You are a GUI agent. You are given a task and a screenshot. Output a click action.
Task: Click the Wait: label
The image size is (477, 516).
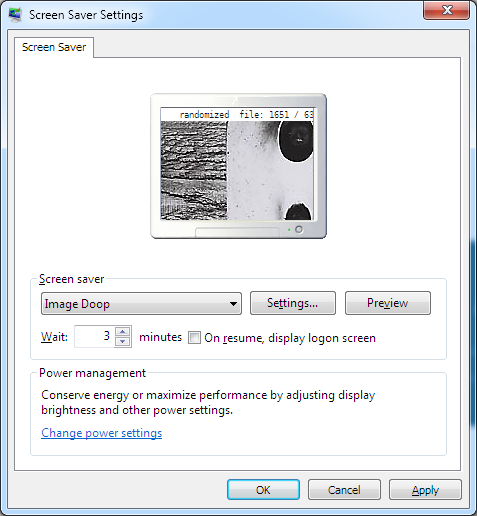click(x=54, y=337)
